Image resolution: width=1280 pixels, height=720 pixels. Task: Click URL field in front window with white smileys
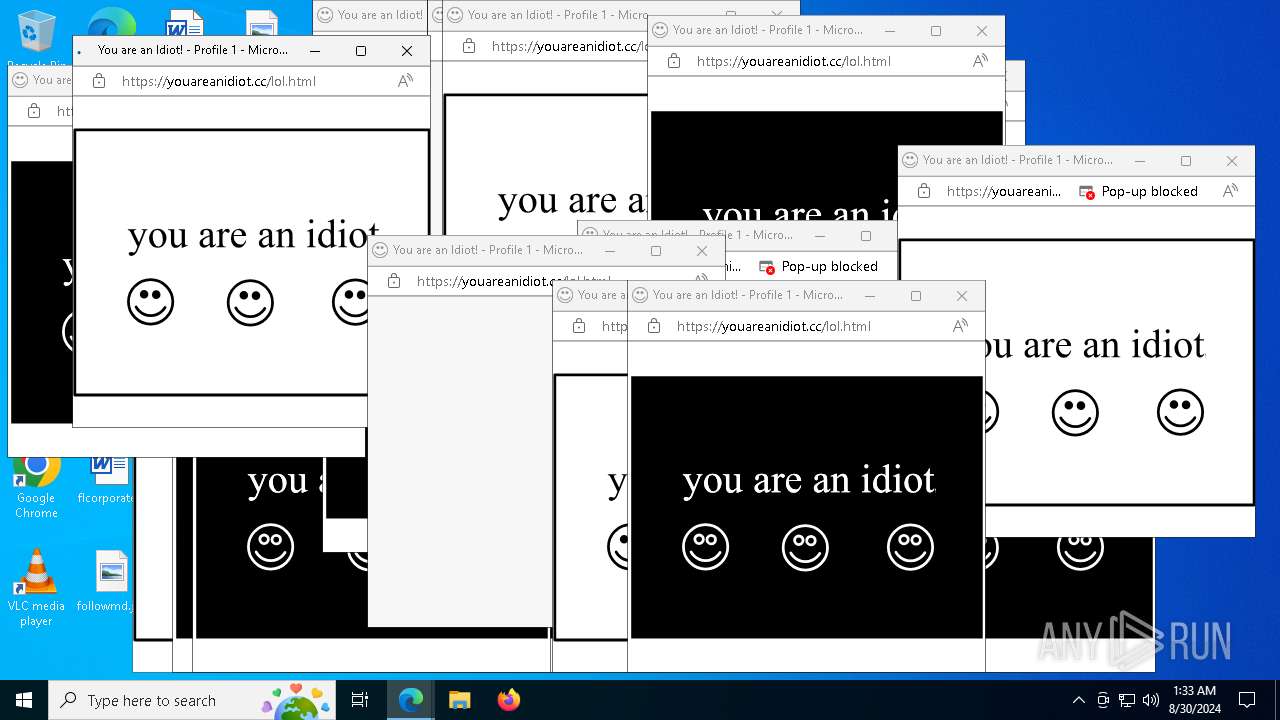click(774, 326)
